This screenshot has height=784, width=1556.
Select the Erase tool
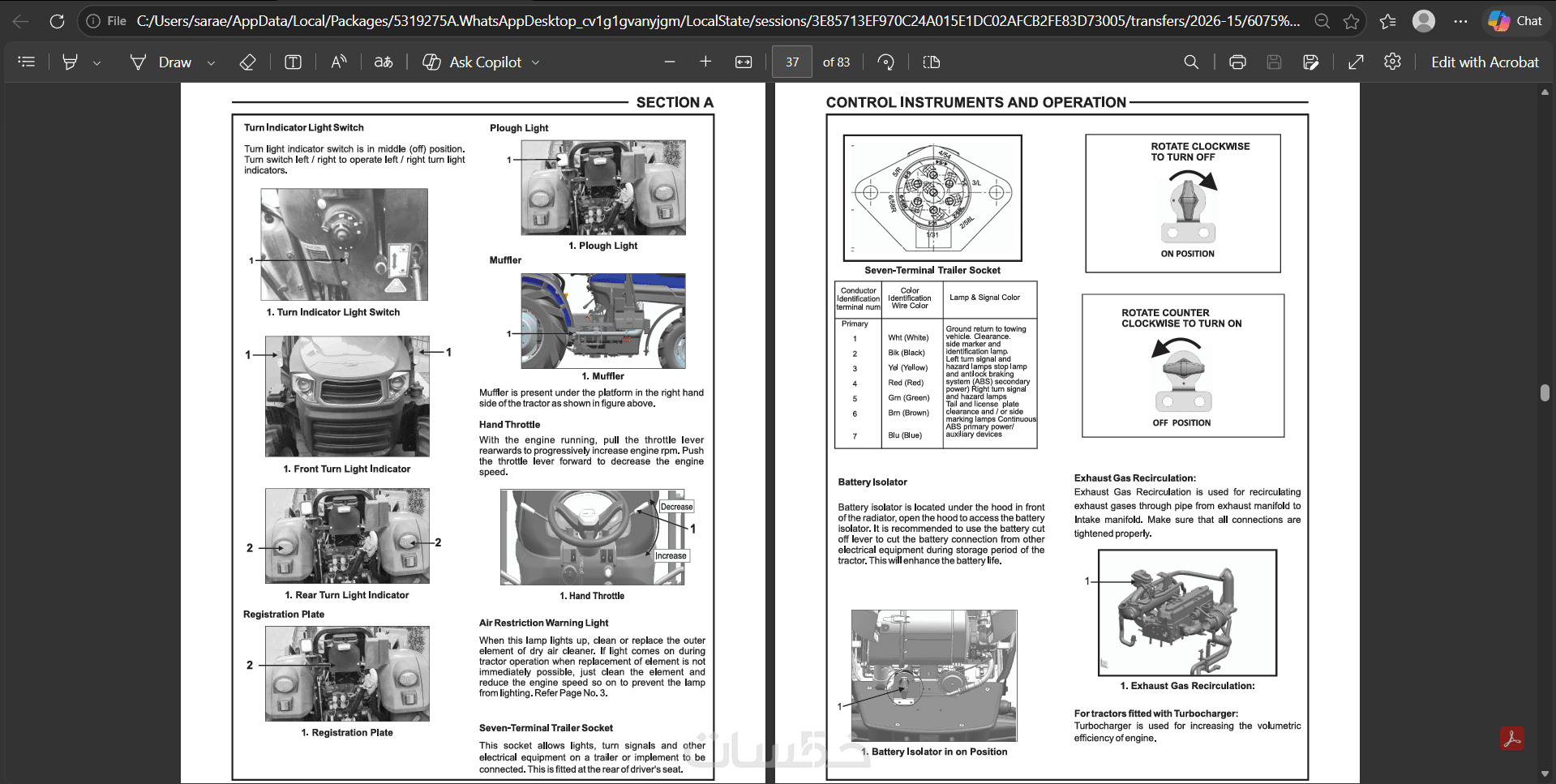pyautogui.click(x=248, y=62)
